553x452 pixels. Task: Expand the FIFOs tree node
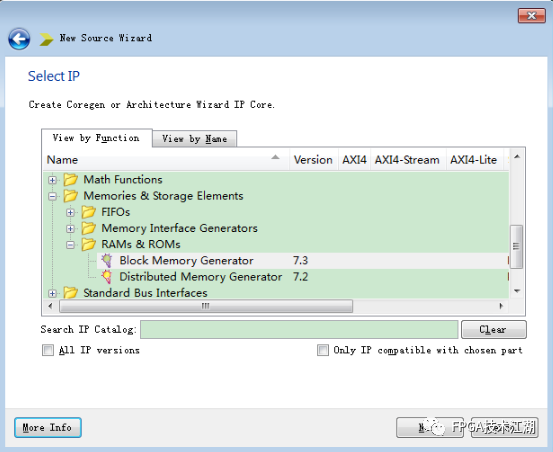point(70,213)
